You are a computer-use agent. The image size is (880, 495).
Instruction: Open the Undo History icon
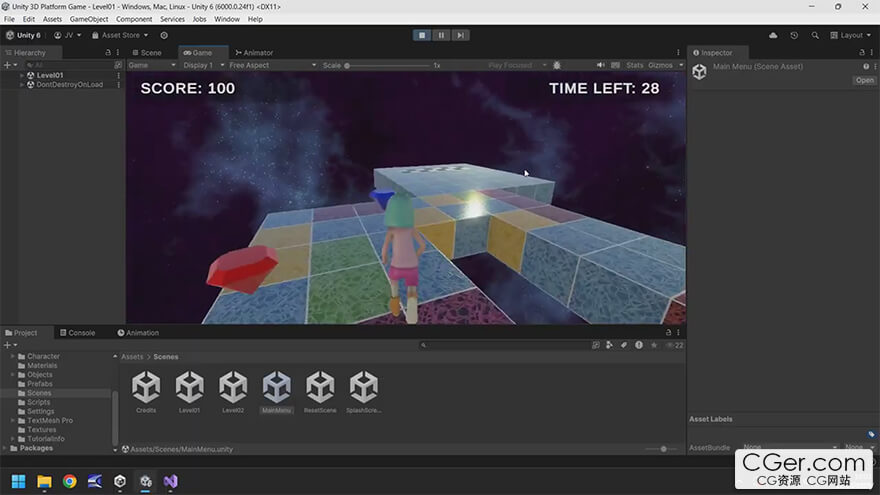point(794,35)
